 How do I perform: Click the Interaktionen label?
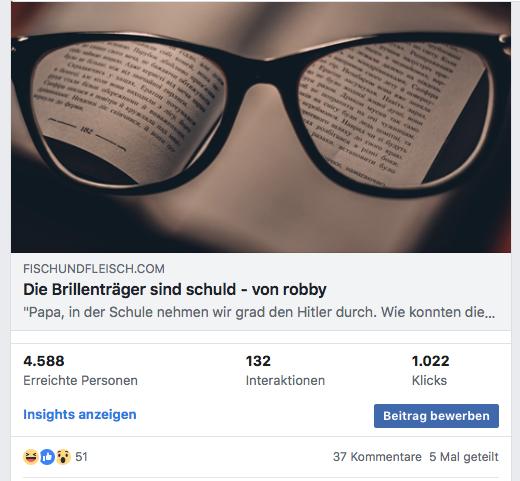pyautogui.click(x=285, y=380)
